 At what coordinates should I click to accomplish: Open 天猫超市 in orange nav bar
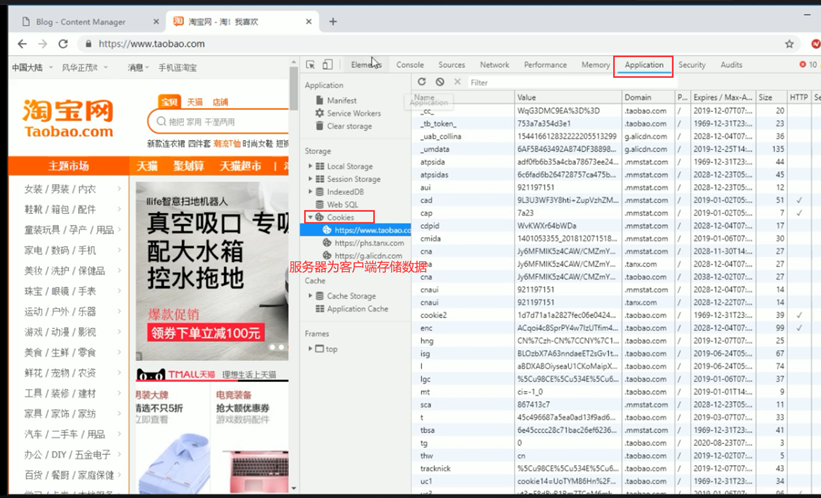240,166
